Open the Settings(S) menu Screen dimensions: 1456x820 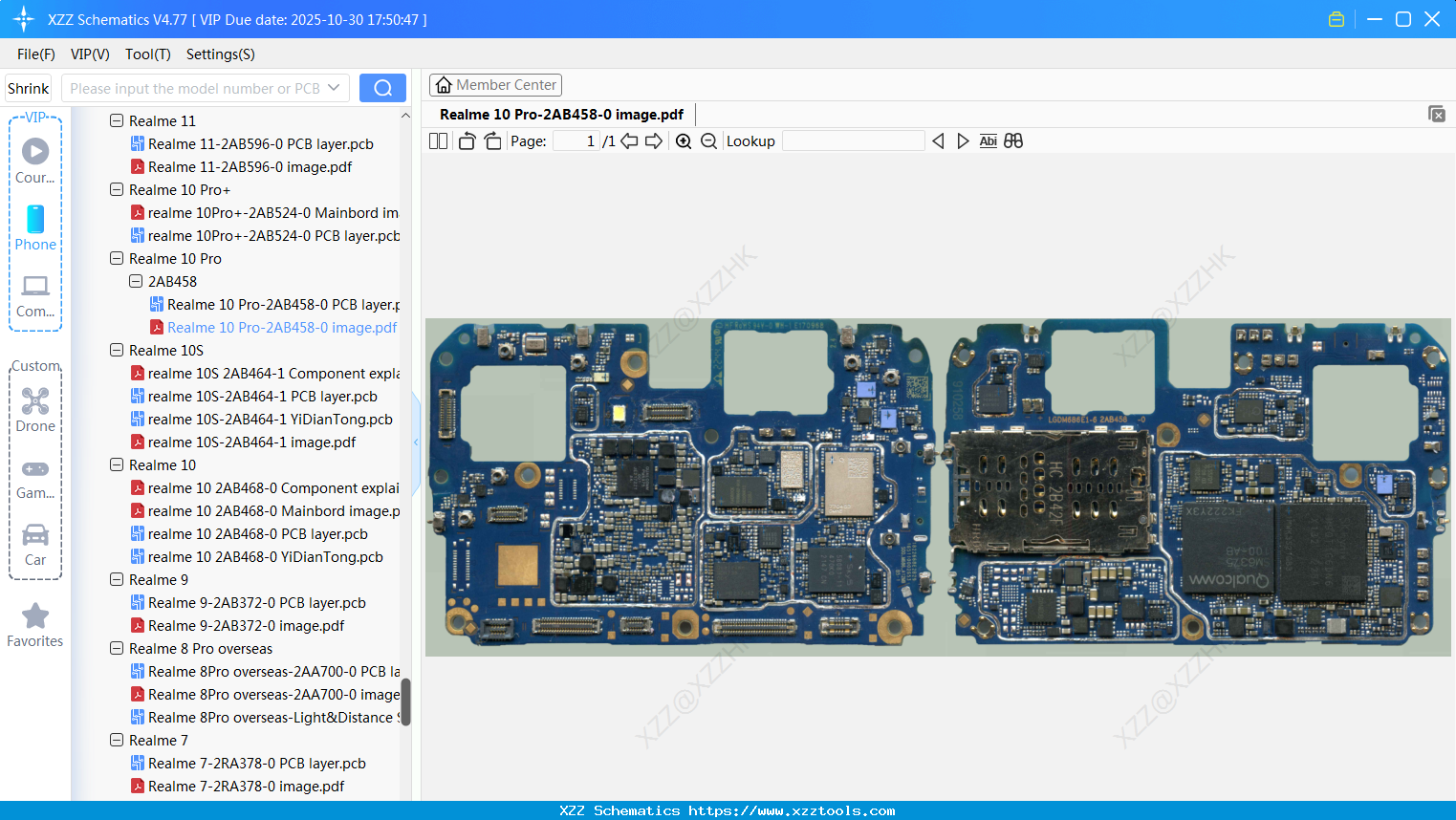click(x=220, y=54)
